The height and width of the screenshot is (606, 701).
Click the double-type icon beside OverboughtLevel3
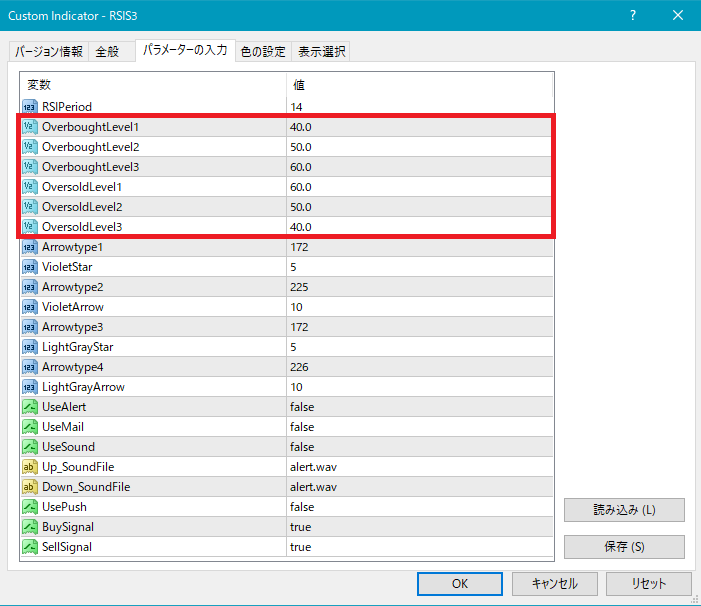[x=30, y=167]
